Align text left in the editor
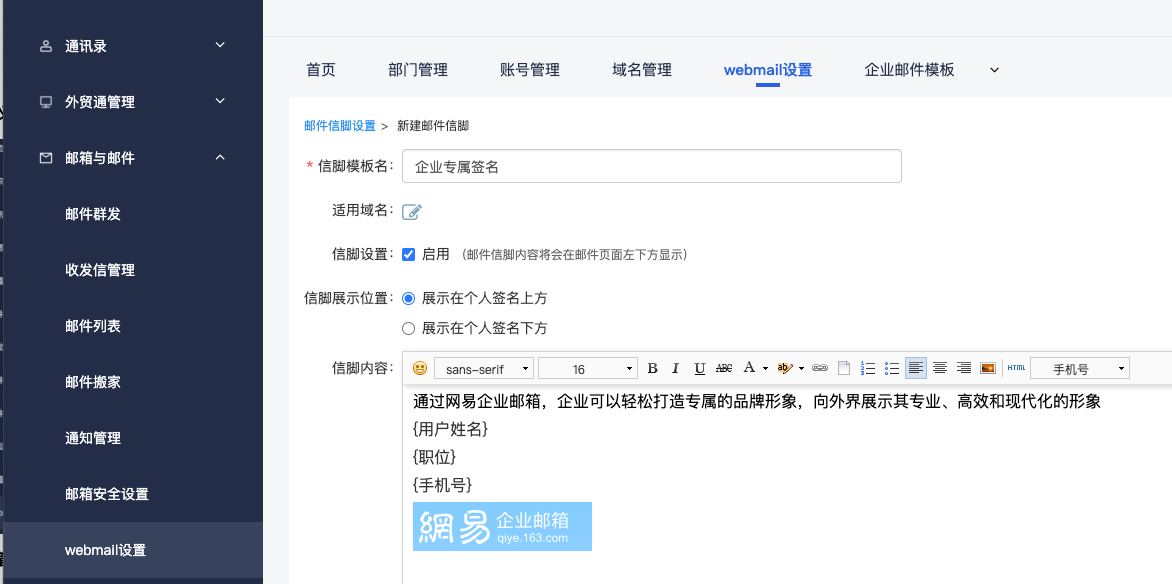 [916, 368]
